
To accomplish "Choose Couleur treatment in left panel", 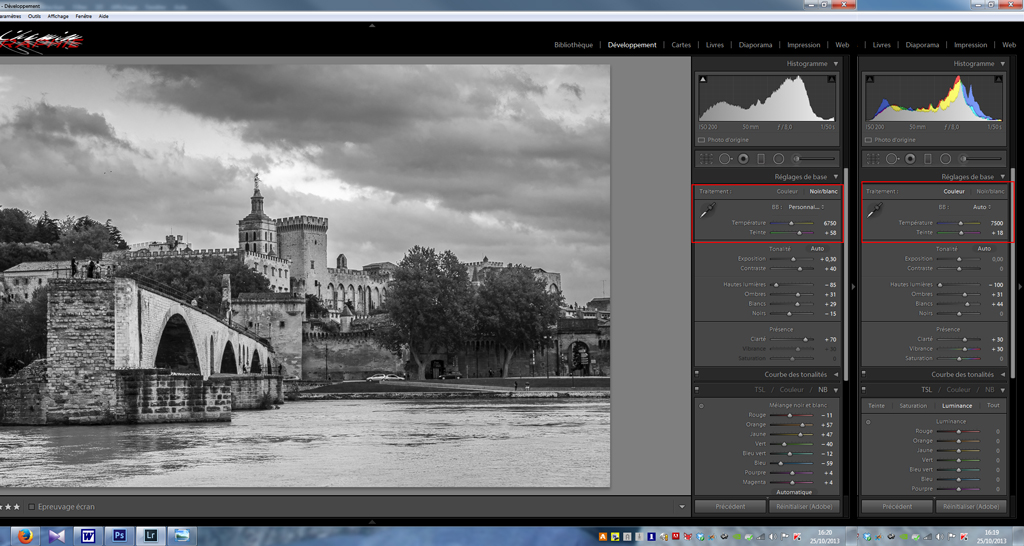I will coord(787,191).
